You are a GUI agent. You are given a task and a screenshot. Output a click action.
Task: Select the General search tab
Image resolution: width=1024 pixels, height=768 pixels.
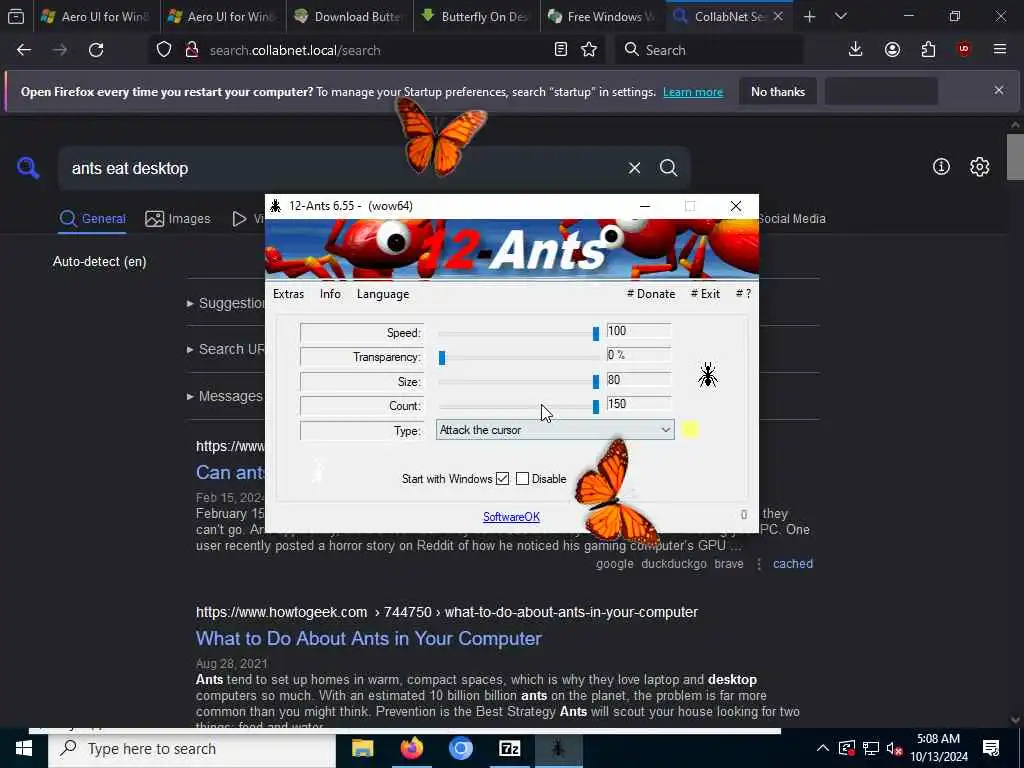point(93,219)
